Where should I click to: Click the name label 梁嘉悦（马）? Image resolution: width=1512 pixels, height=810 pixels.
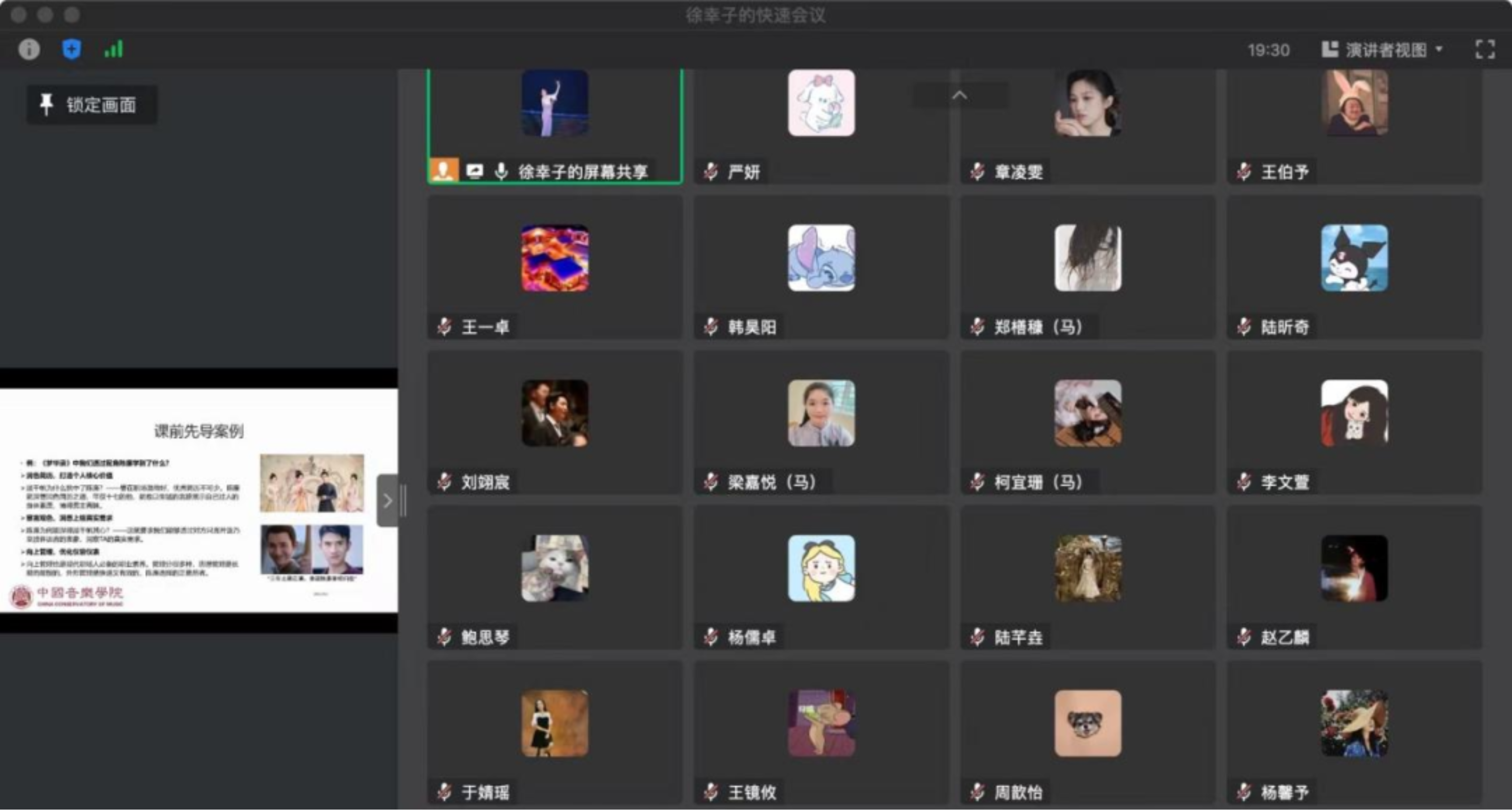(772, 482)
